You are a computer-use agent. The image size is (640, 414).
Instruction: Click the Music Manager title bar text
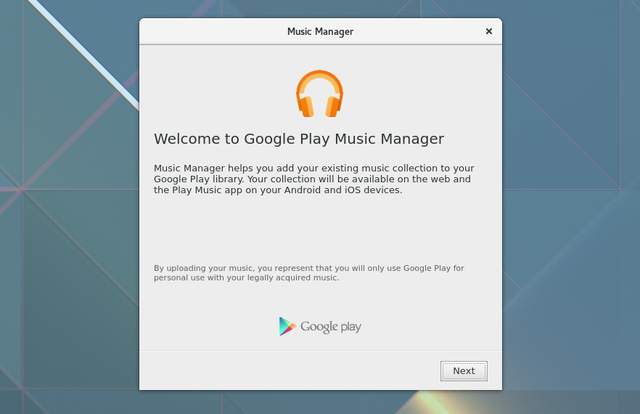click(320, 31)
